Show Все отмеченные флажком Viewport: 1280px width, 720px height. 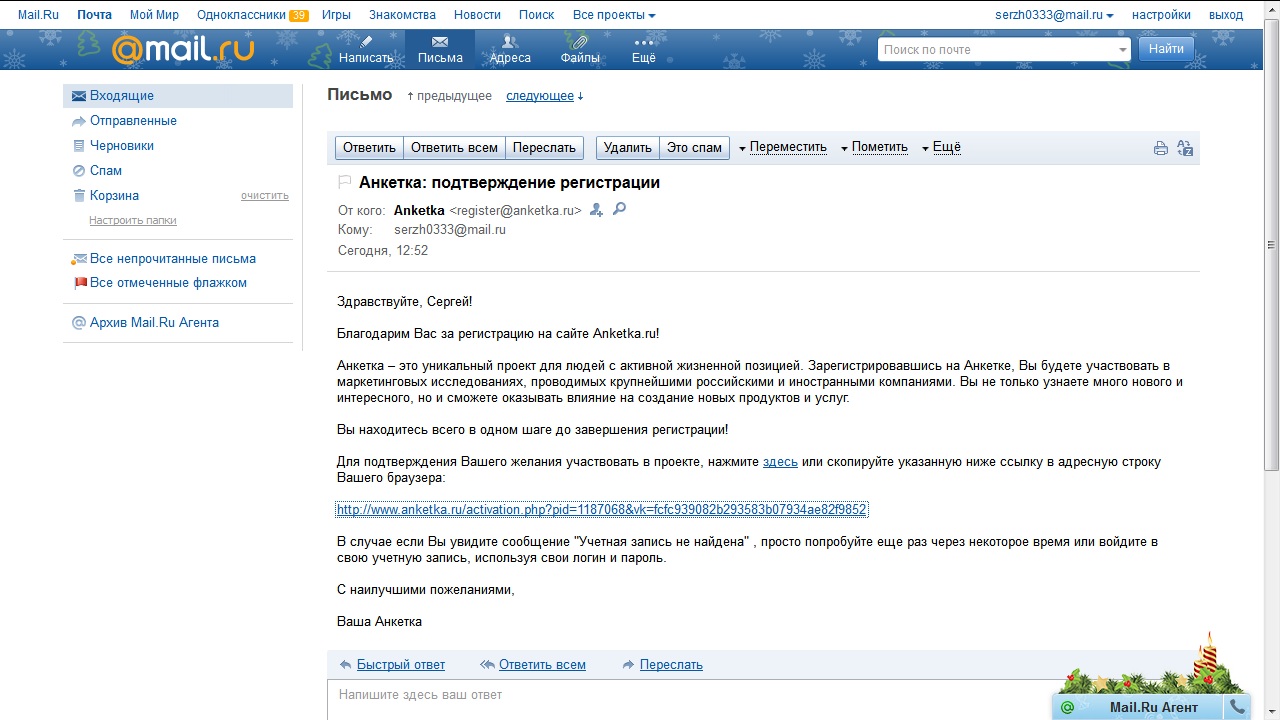click(168, 283)
